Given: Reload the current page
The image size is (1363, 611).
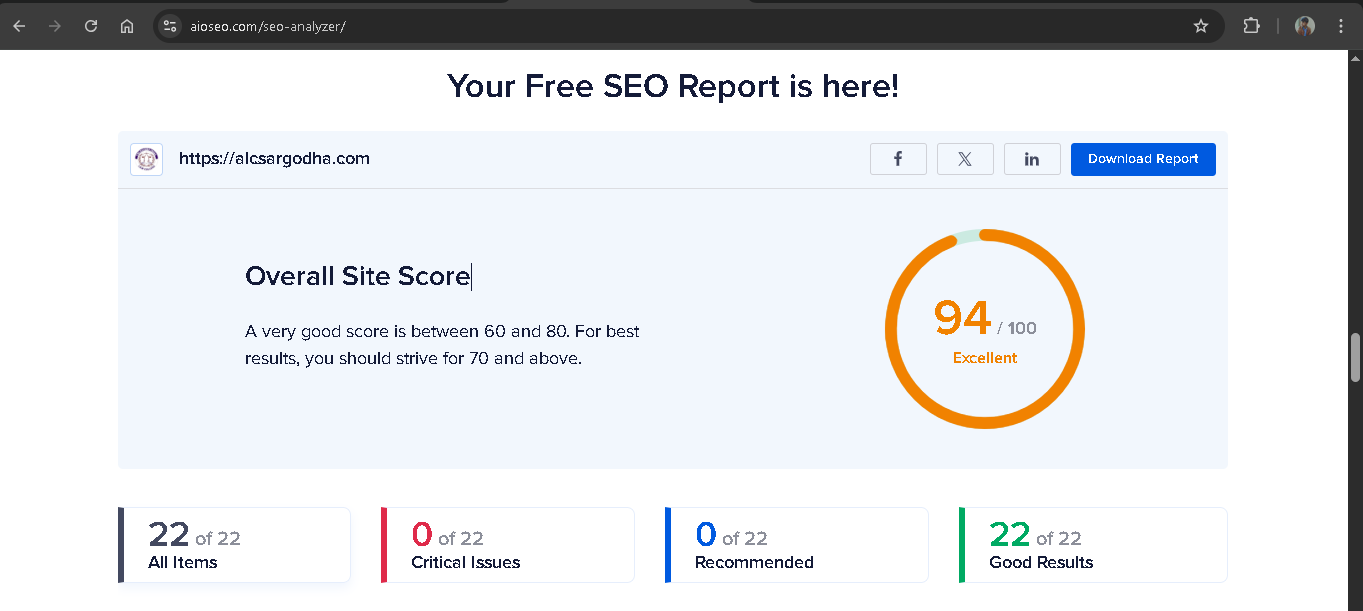Looking at the screenshot, I should pyautogui.click(x=91, y=26).
